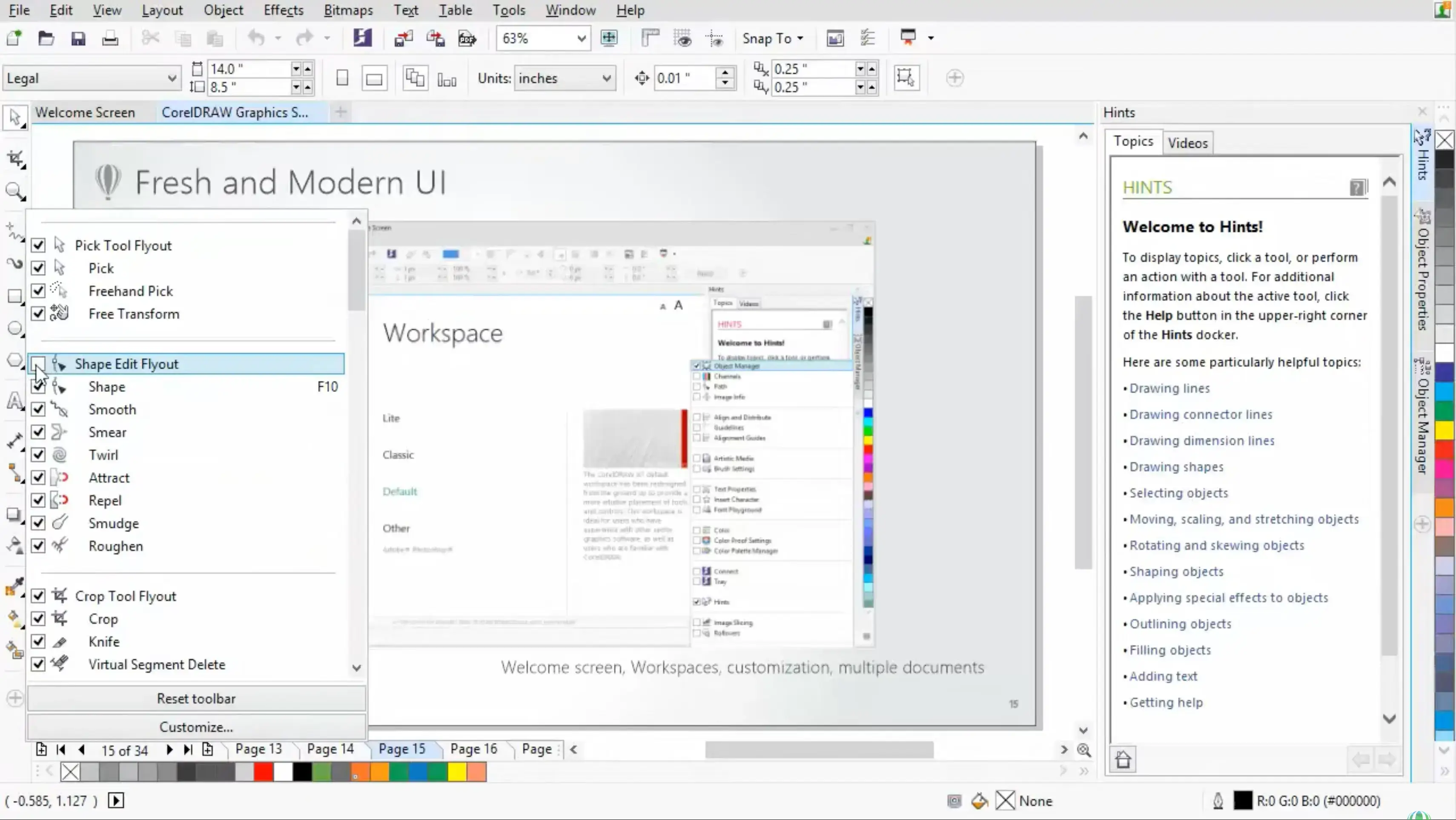
Task: Expand the Legal page size dropdown
Action: pos(171,78)
